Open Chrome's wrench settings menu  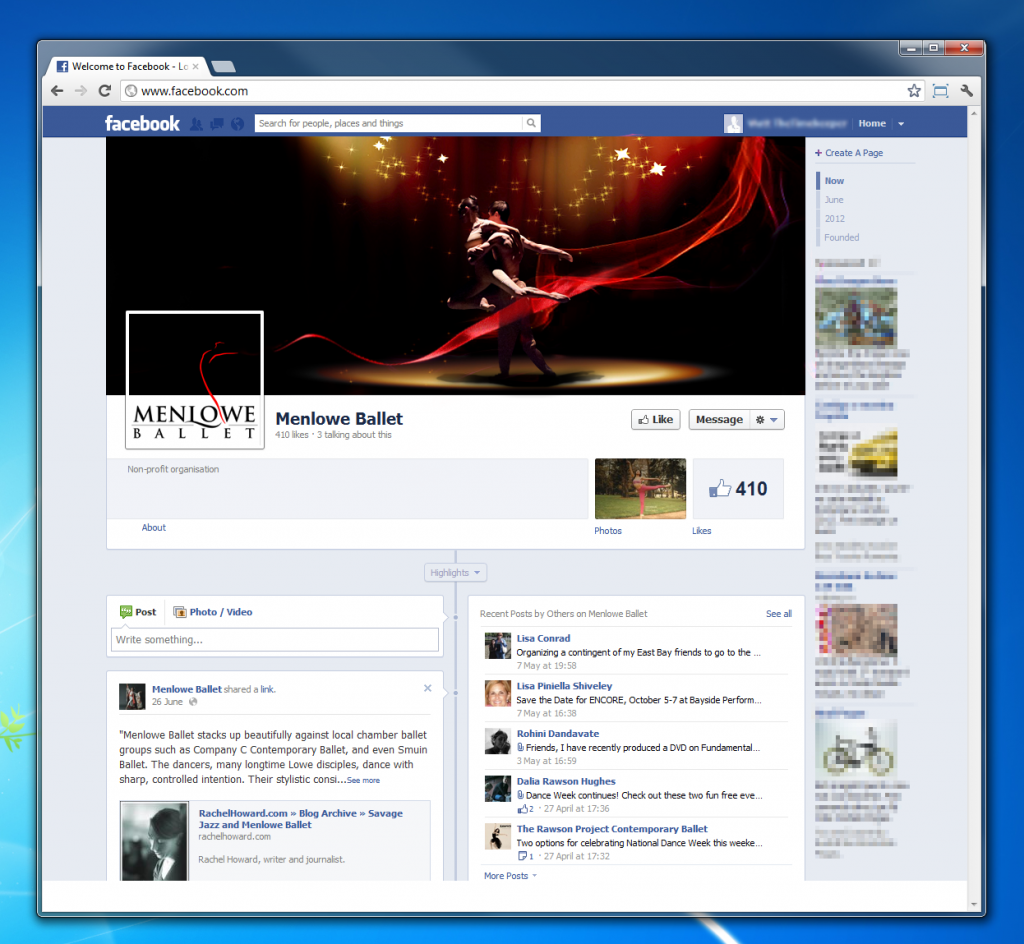(x=966, y=91)
